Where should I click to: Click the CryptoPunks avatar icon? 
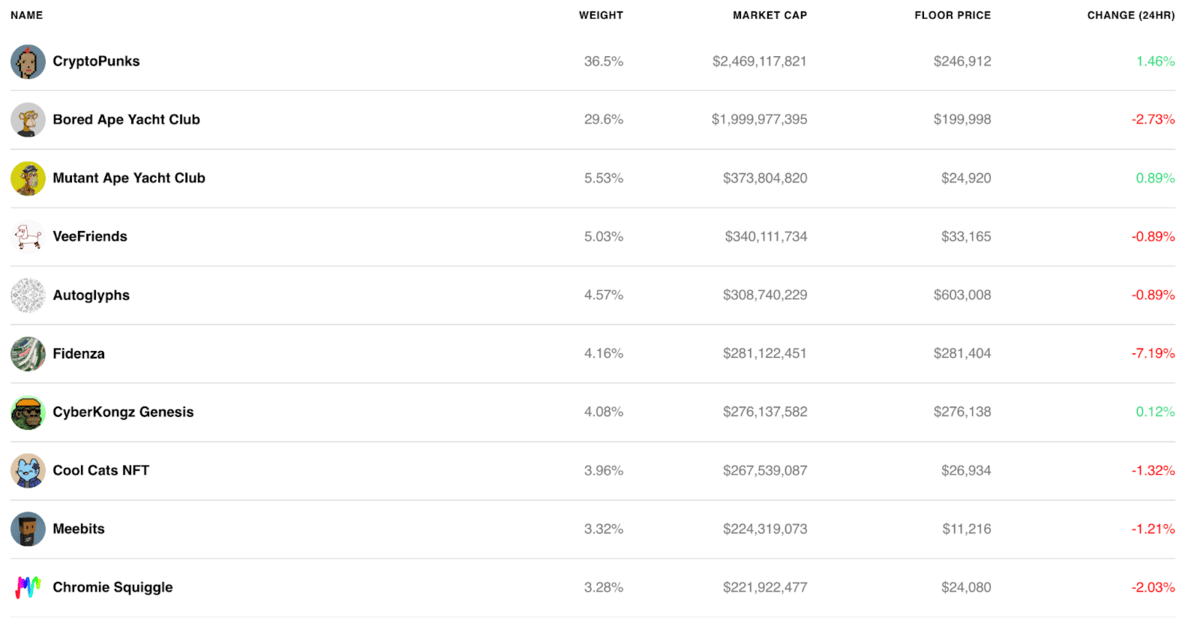[x=28, y=62]
